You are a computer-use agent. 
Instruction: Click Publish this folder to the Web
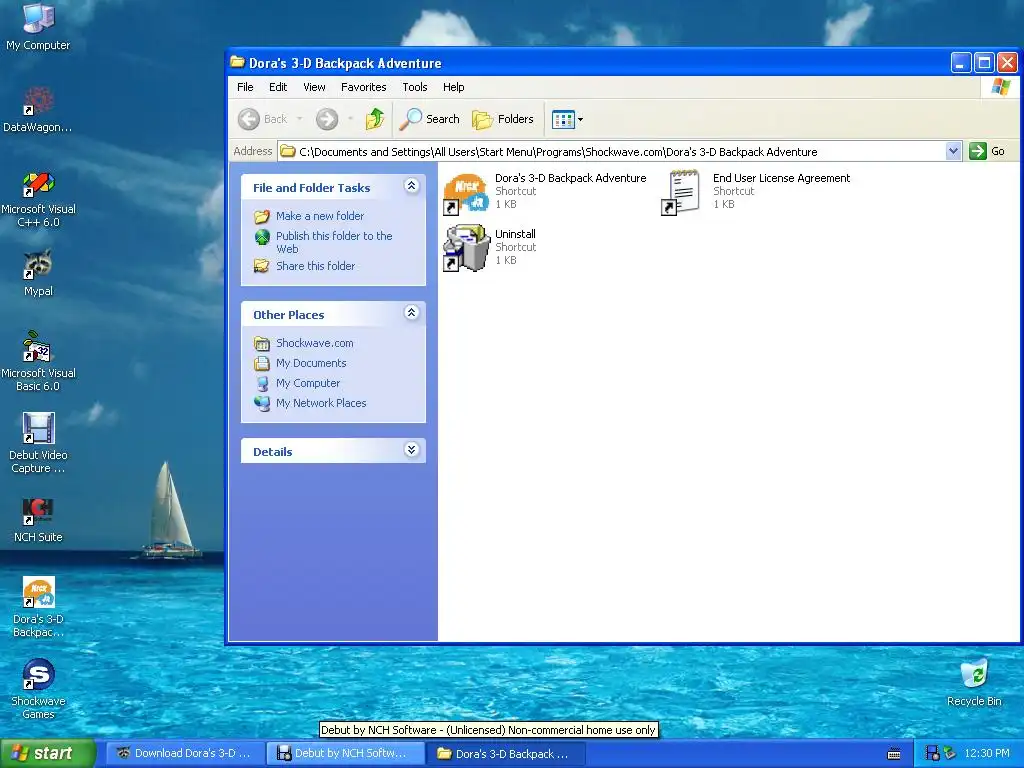pos(334,242)
